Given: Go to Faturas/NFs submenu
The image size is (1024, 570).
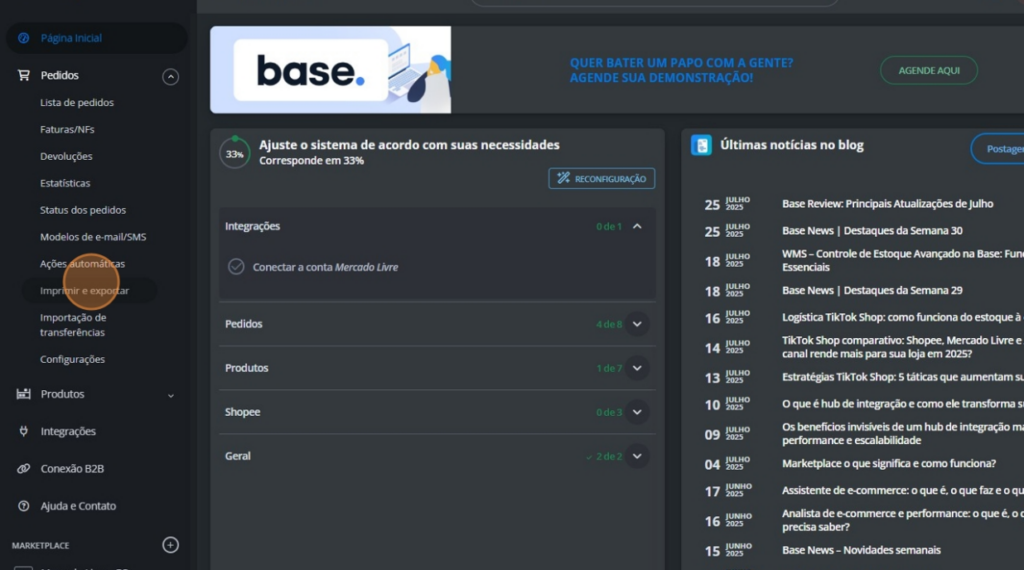Looking at the screenshot, I should pyautogui.click(x=67, y=129).
